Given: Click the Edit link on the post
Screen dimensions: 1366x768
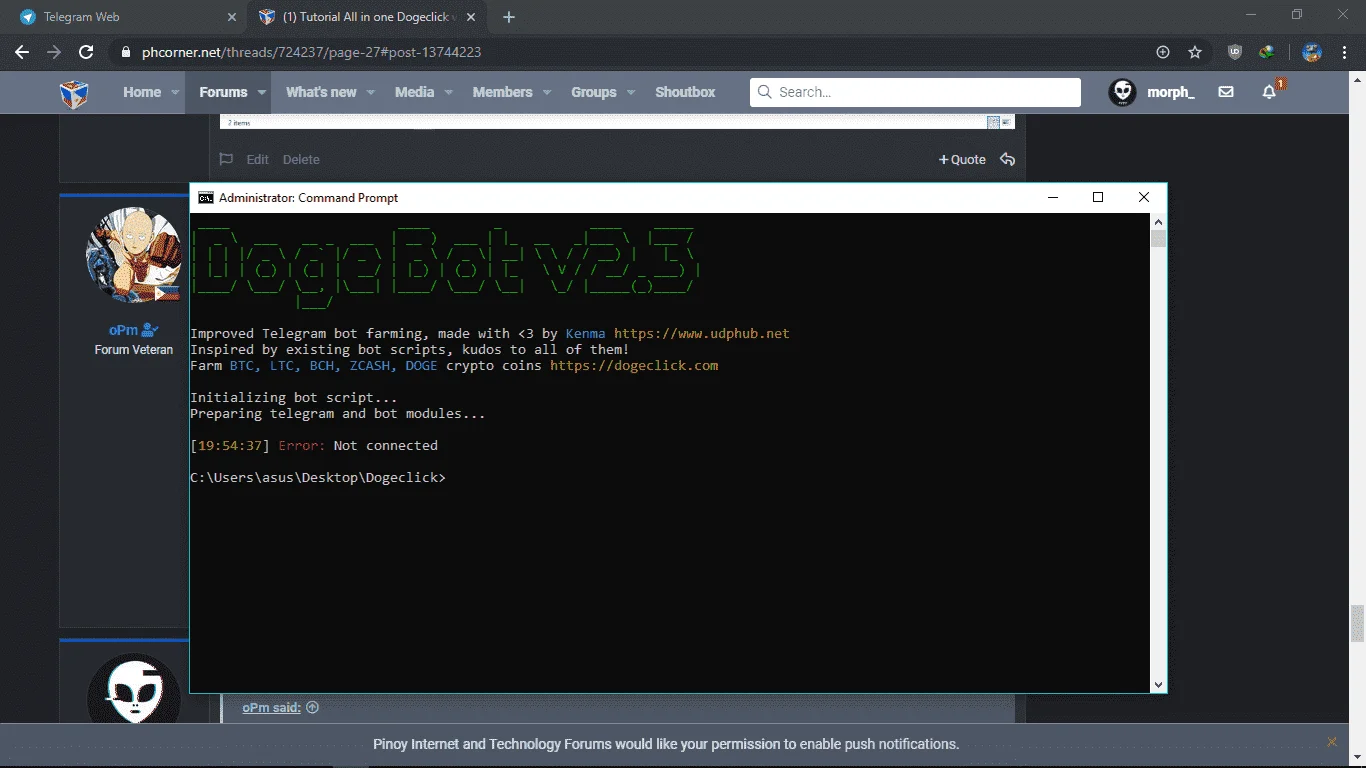Looking at the screenshot, I should click(258, 159).
